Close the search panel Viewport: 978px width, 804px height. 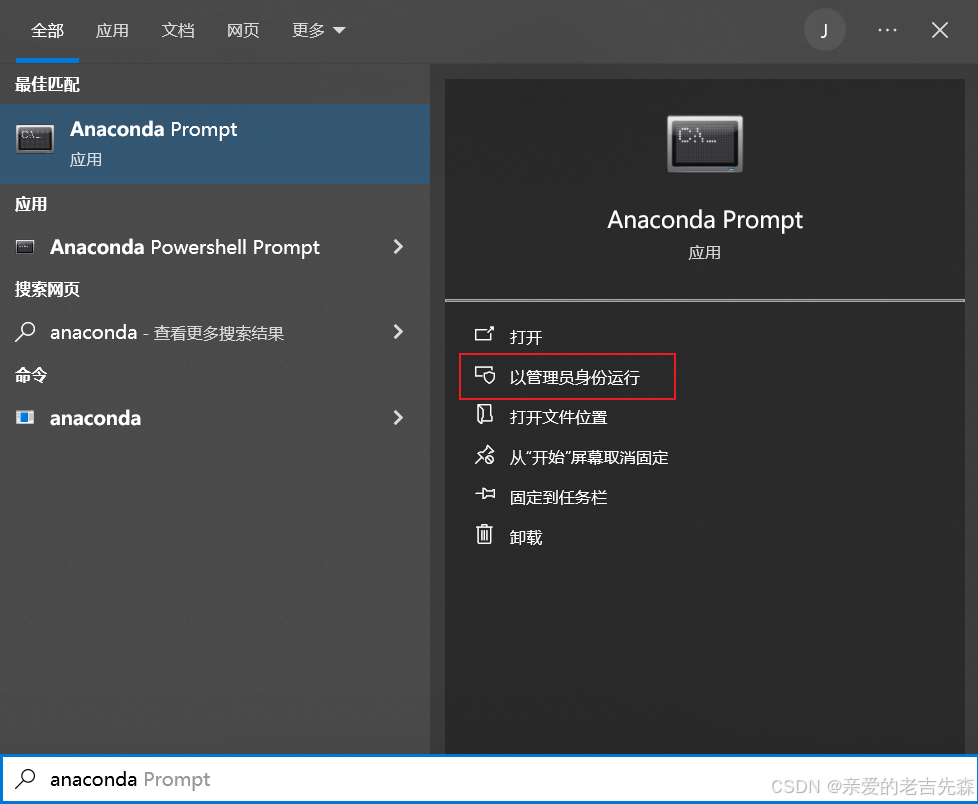tap(939, 30)
